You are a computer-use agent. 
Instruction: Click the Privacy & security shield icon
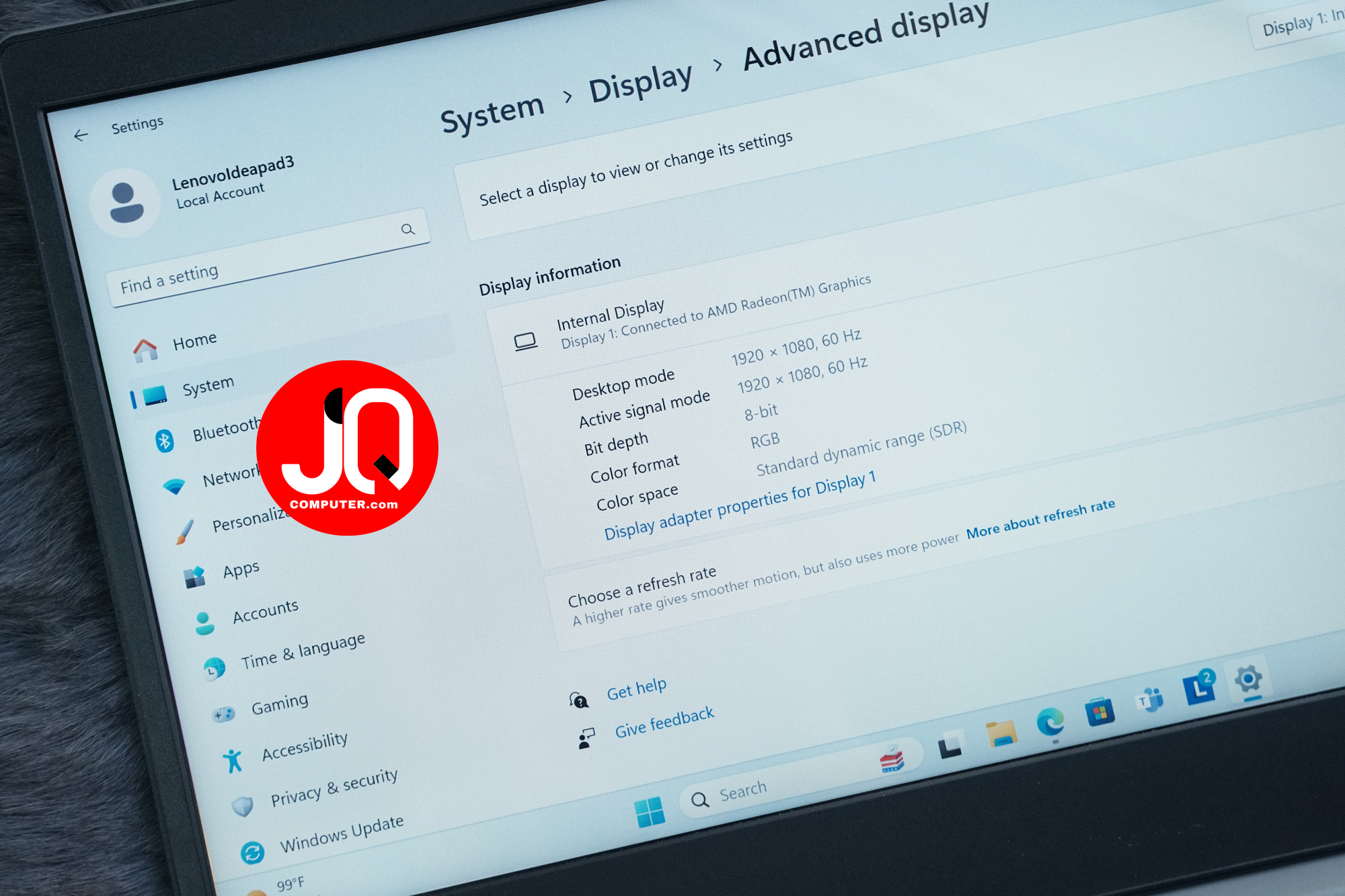243,805
